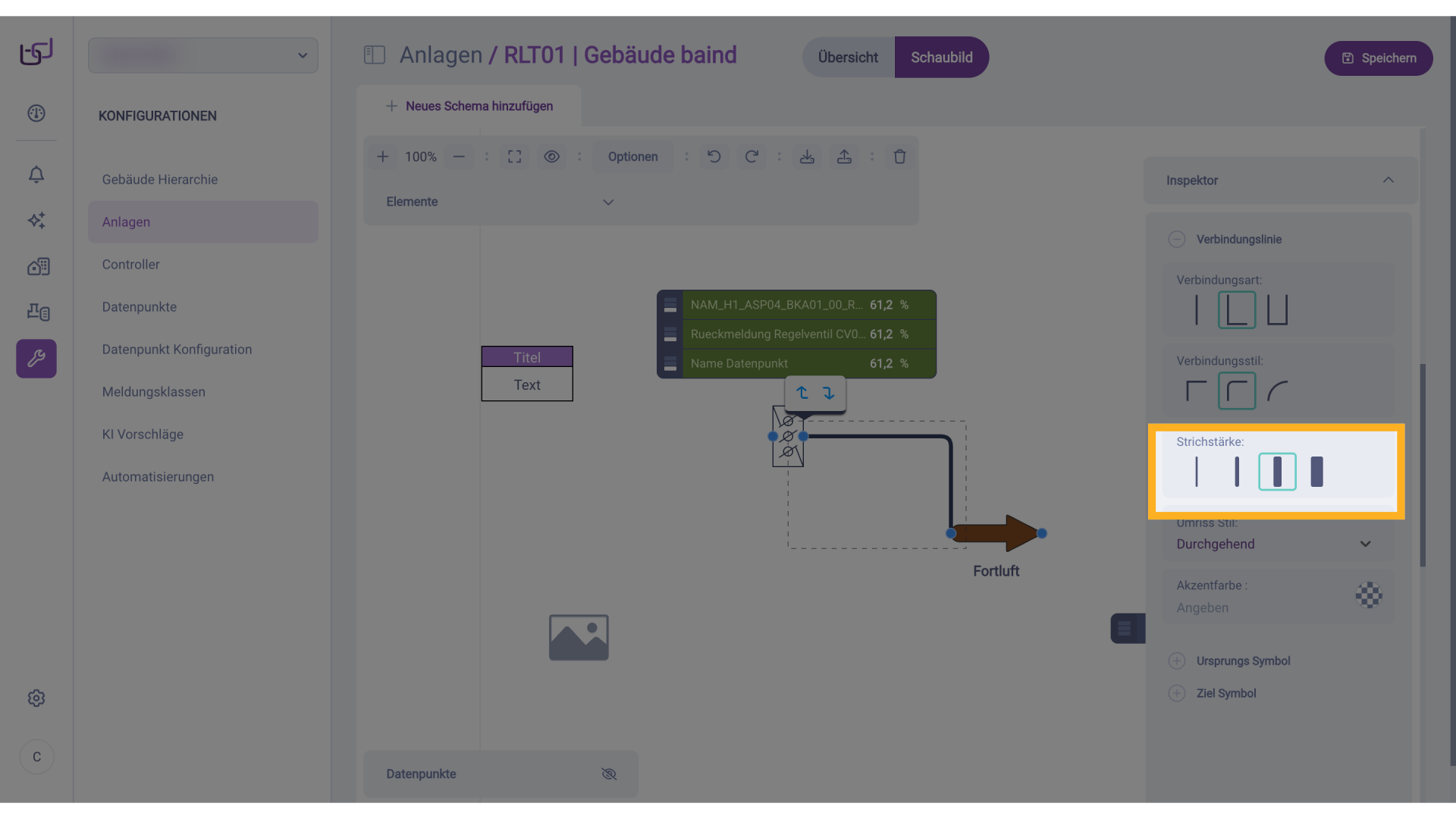Open notifications bell in sidebar

(x=36, y=174)
